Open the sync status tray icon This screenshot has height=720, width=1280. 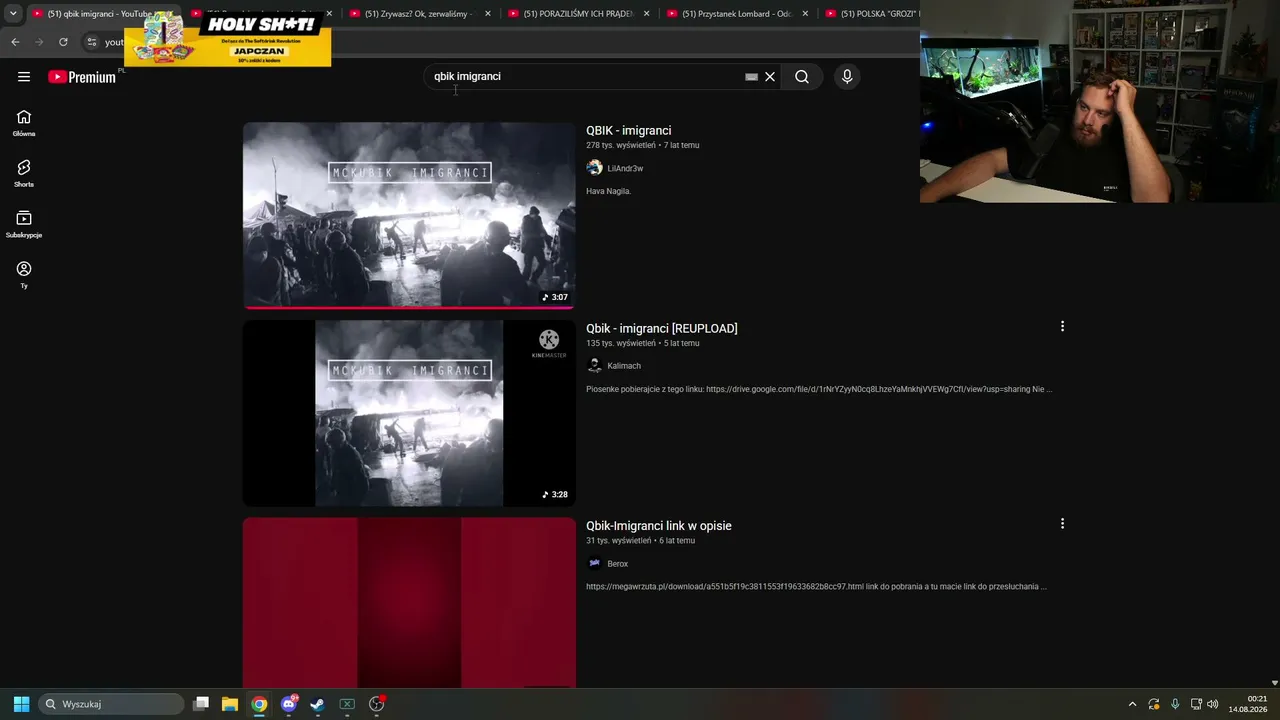pyautogui.click(x=1154, y=704)
